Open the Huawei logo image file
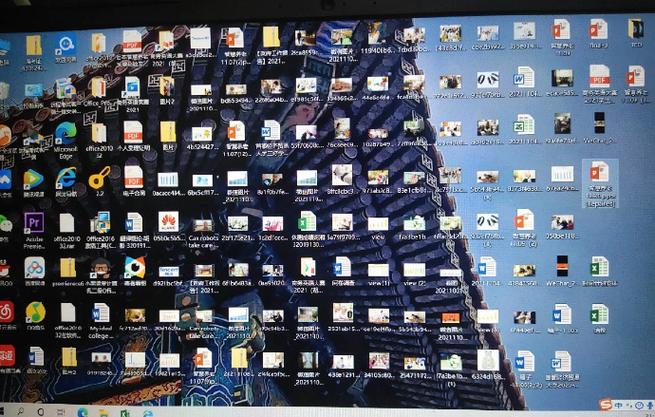The image size is (655, 417). (x=168, y=222)
